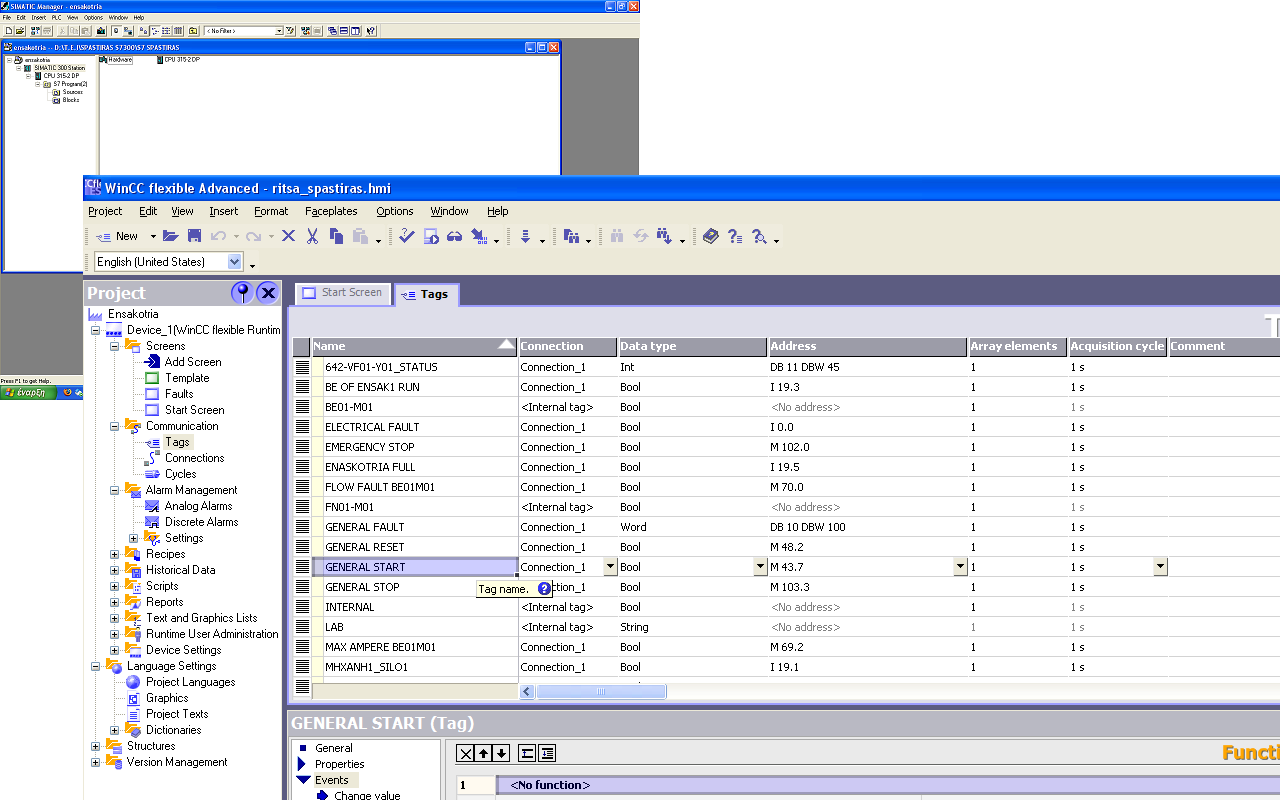Open Data type dropdown for GENERAL START
The image size is (1280, 800).
760,567
